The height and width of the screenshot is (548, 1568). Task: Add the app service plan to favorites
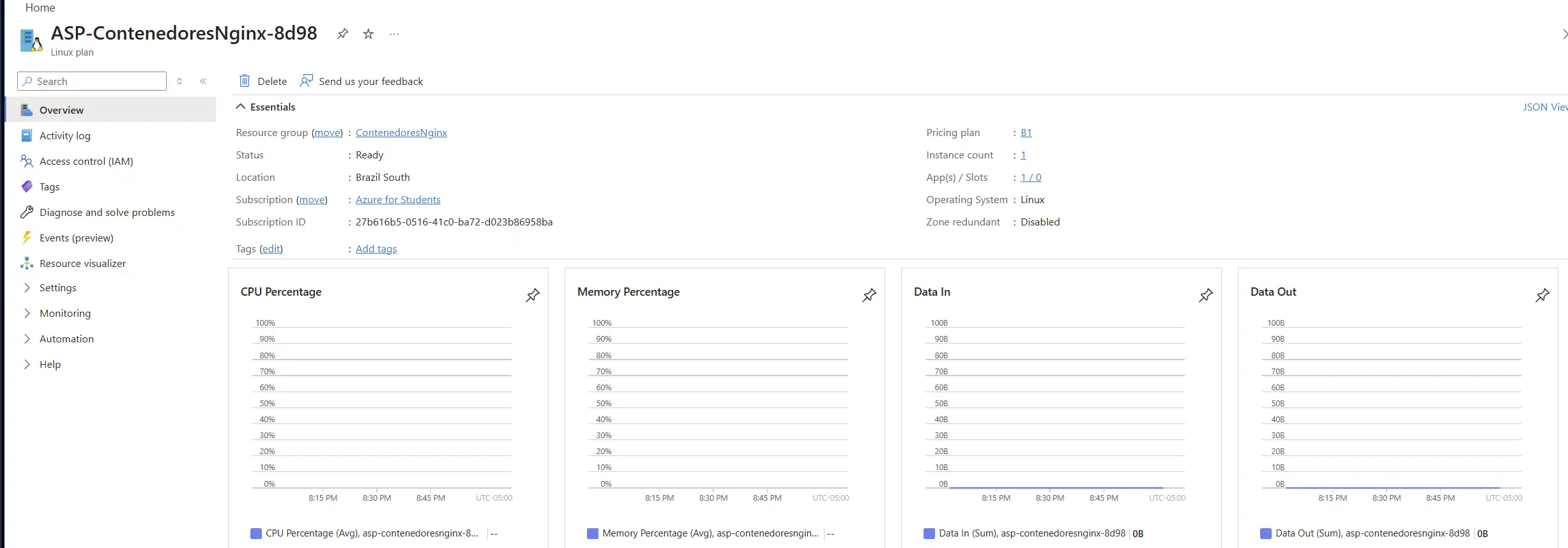click(x=369, y=34)
